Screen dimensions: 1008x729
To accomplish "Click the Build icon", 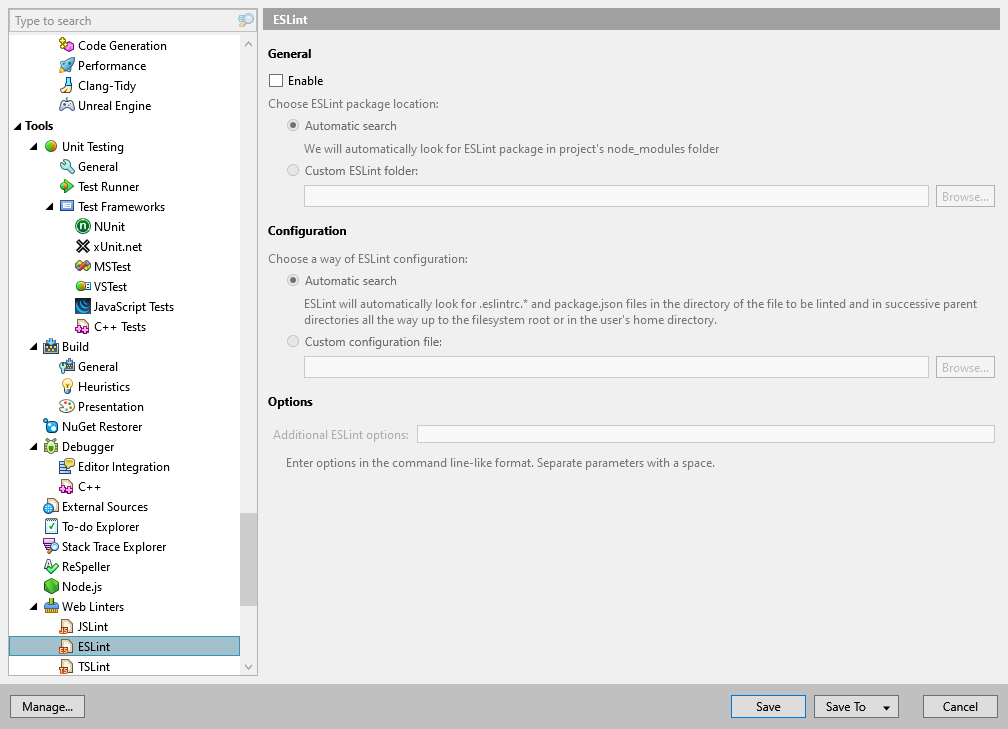I will (51, 346).
